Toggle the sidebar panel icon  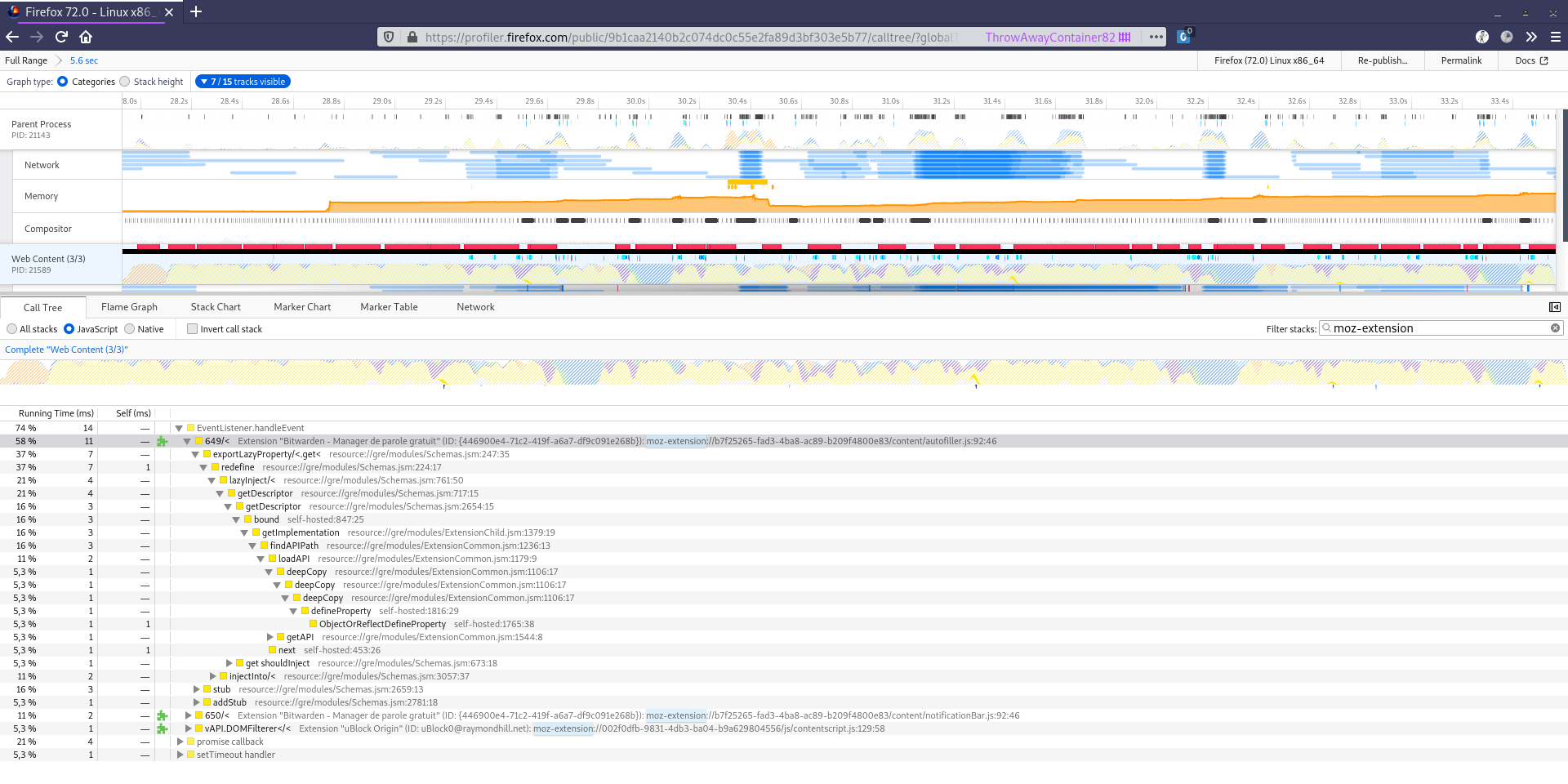click(1555, 307)
